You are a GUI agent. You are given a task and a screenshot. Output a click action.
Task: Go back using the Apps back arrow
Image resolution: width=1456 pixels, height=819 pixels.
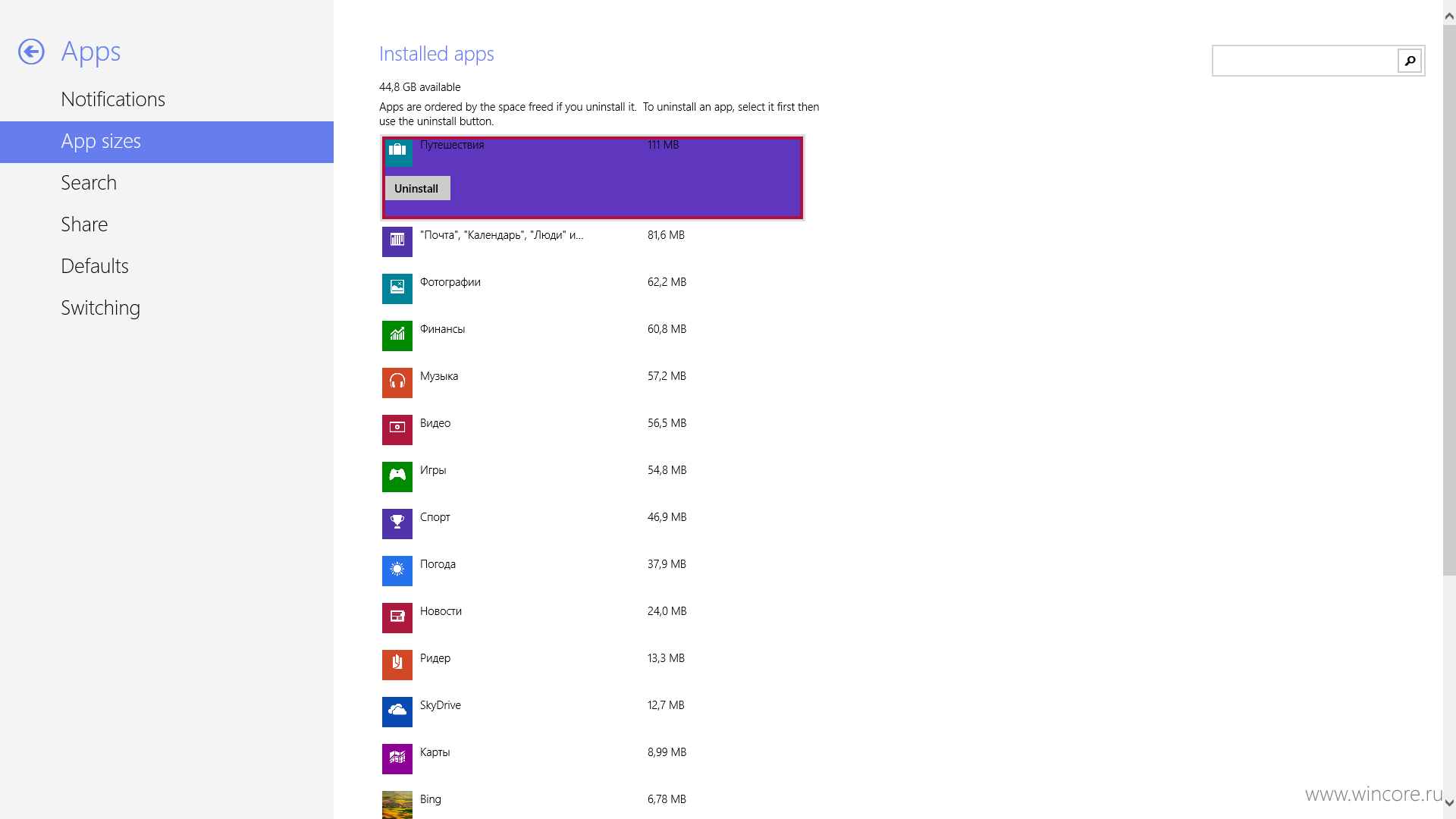tap(31, 52)
